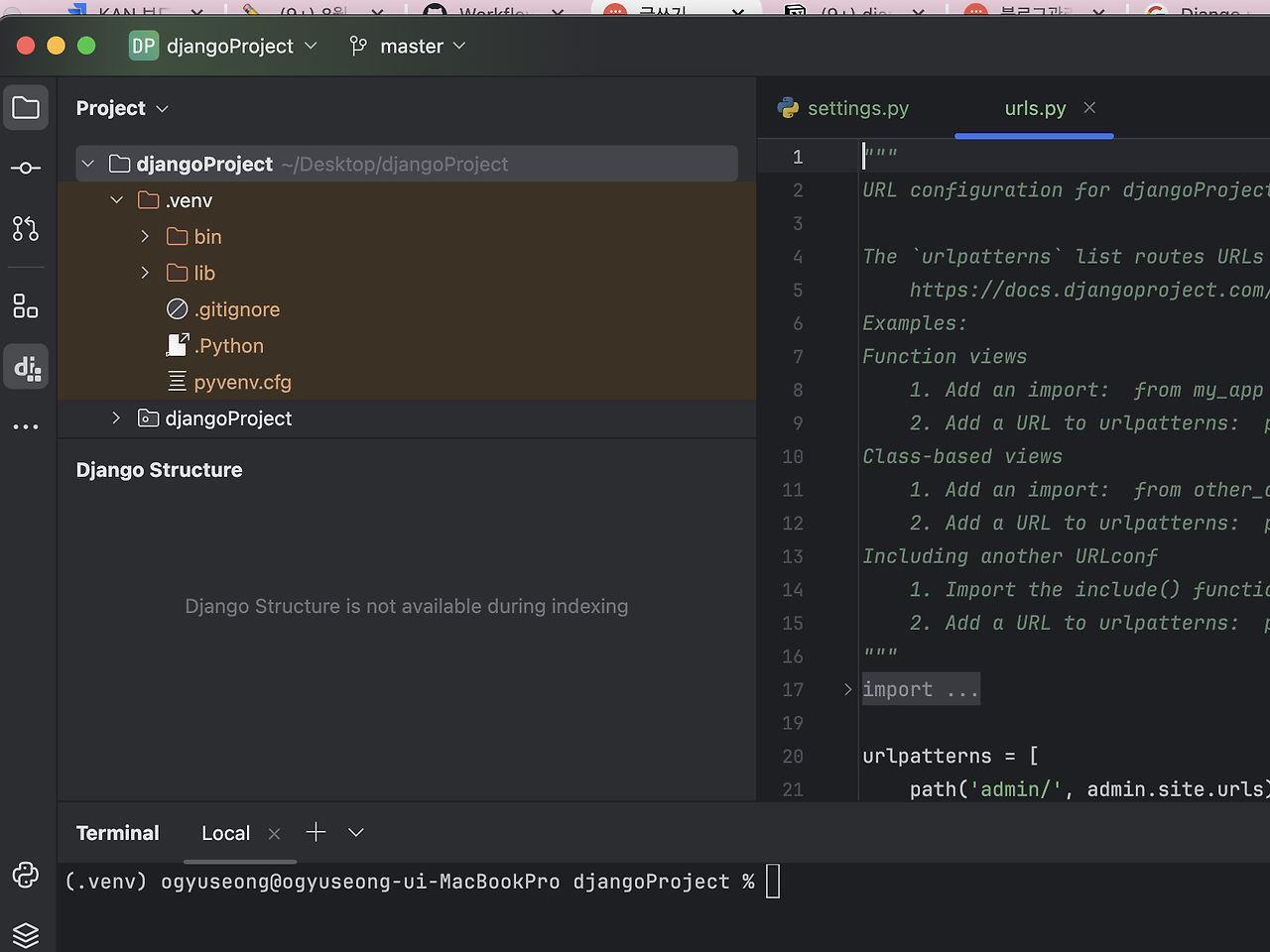This screenshot has width=1270, height=952.
Task: Expand the lib folder
Action: pos(145,273)
